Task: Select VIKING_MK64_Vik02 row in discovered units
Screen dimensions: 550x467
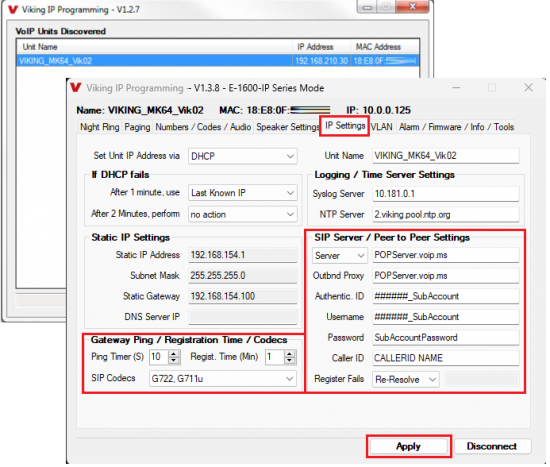Action: coord(217,61)
